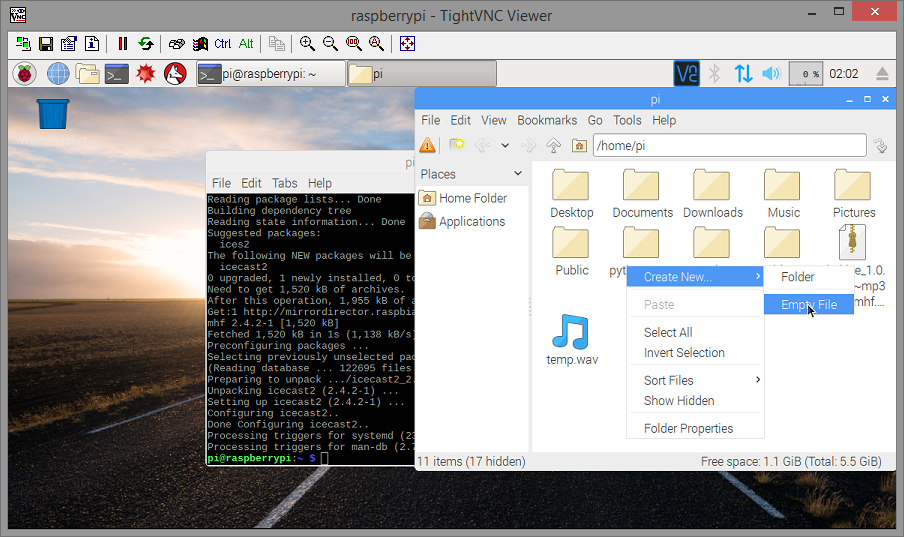Open Help menu in file manager
904x537 pixels.
click(x=664, y=120)
